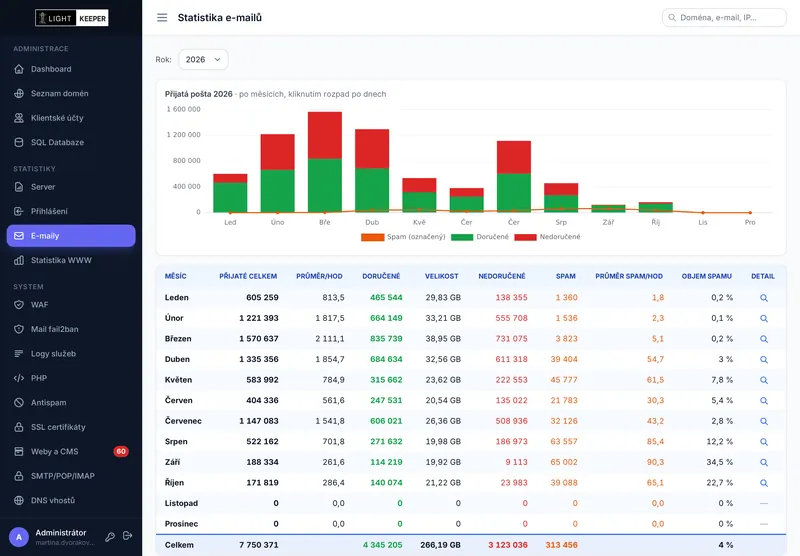Toggle the hamburger sidebar menu icon
Image resolution: width=800 pixels, height=556 pixels.
(x=162, y=18)
